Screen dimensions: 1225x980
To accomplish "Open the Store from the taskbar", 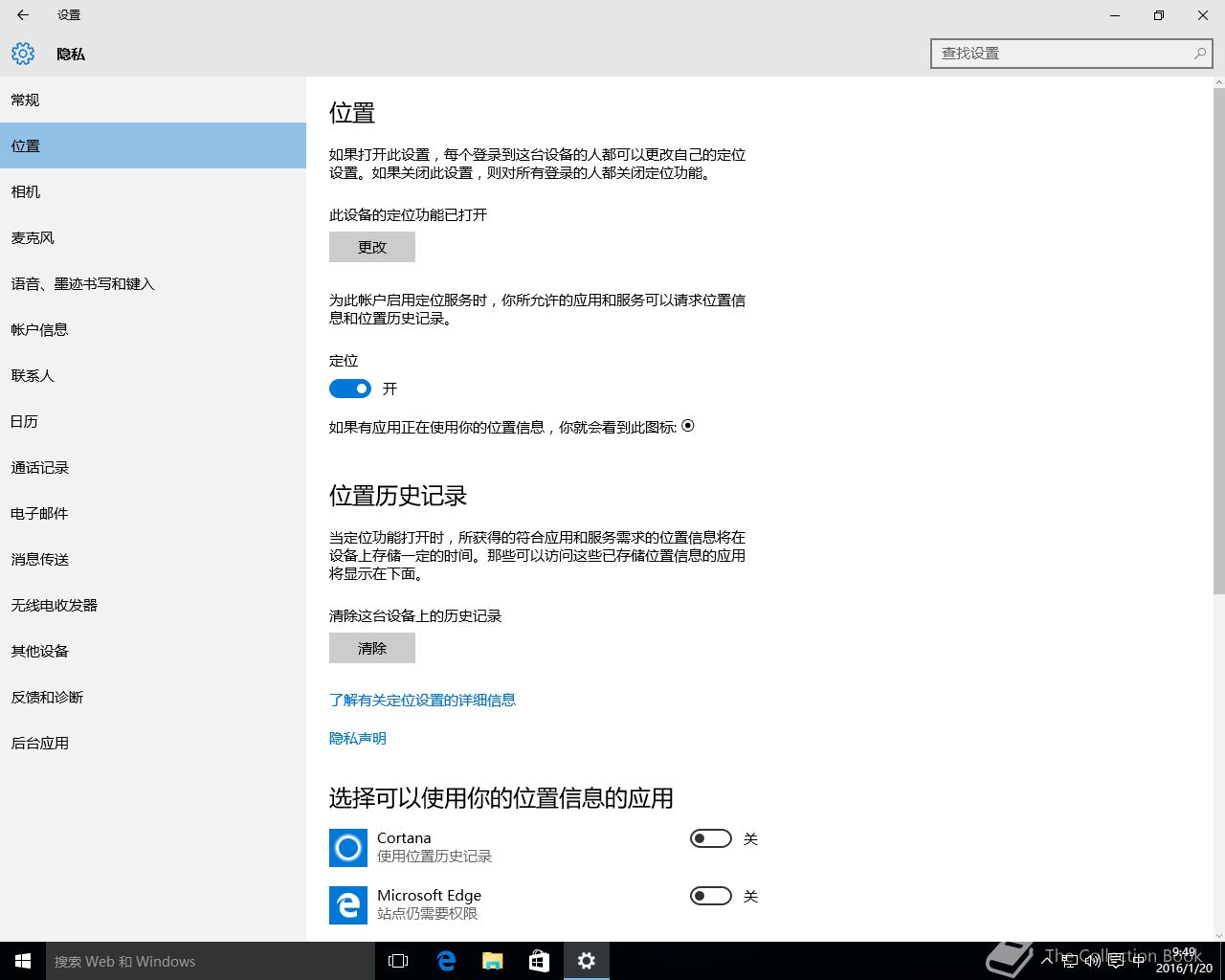I will (540, 961).
